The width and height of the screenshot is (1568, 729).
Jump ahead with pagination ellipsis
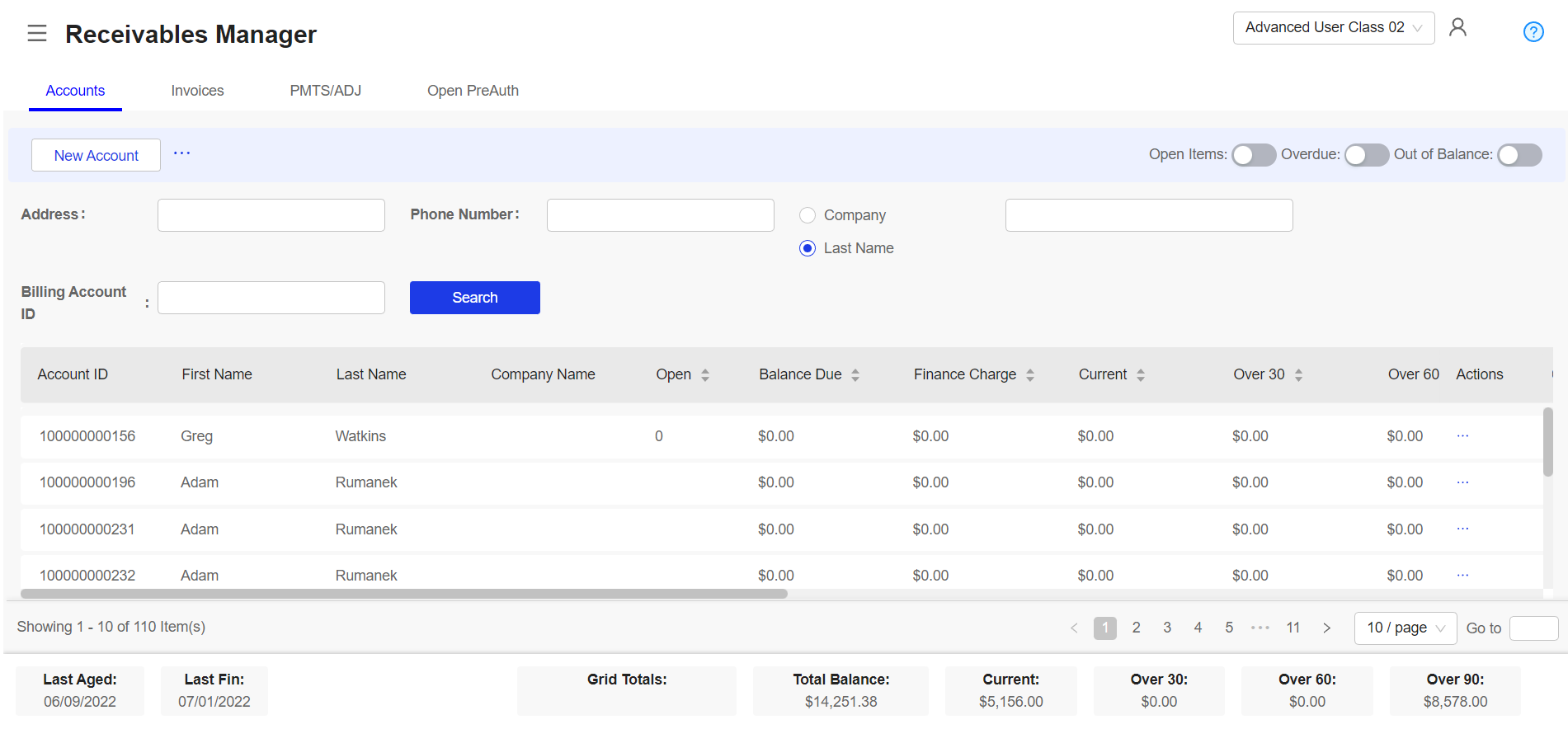(1260, 628)
